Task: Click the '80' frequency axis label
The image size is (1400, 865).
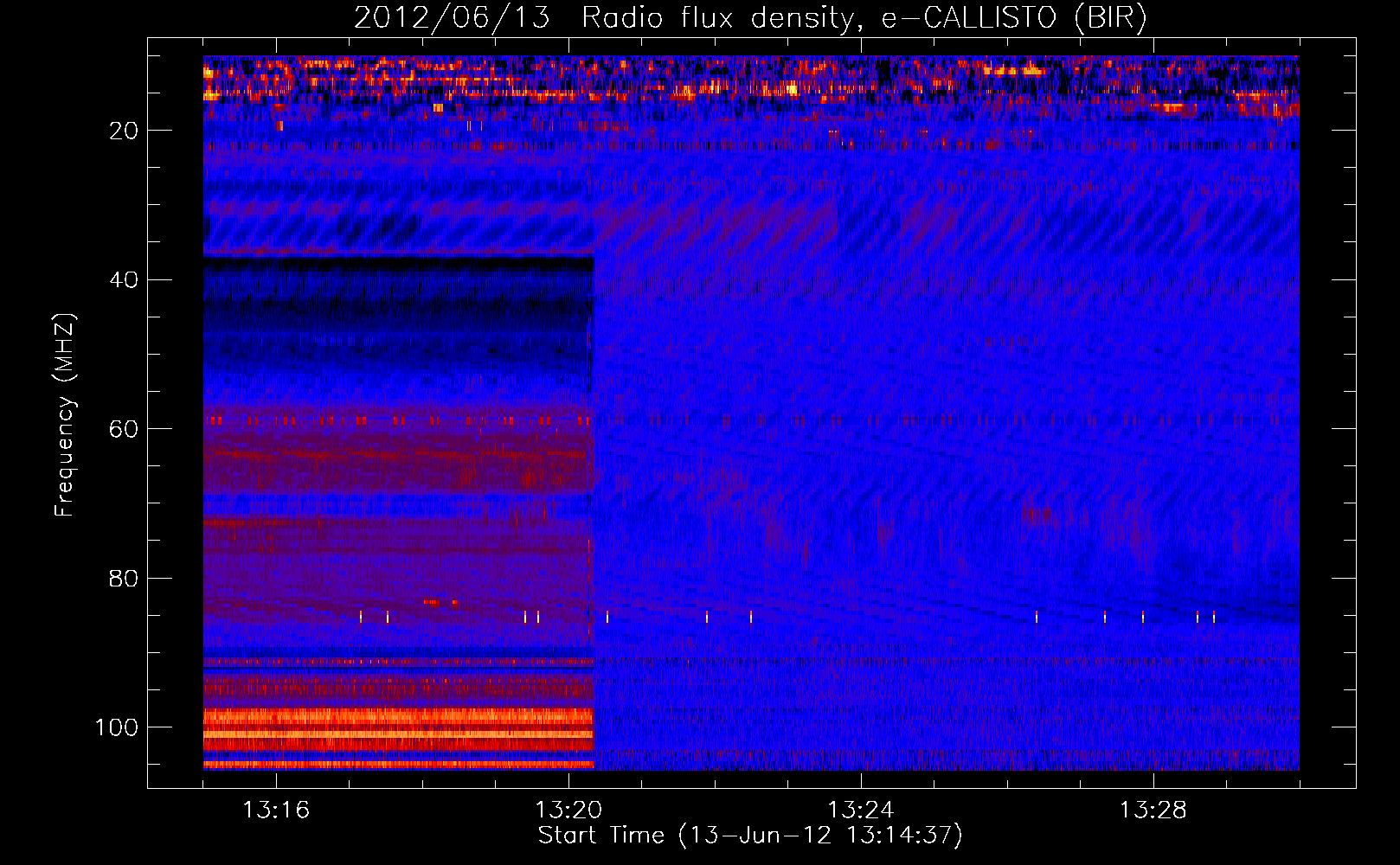Action: click(x=124, y=579)
